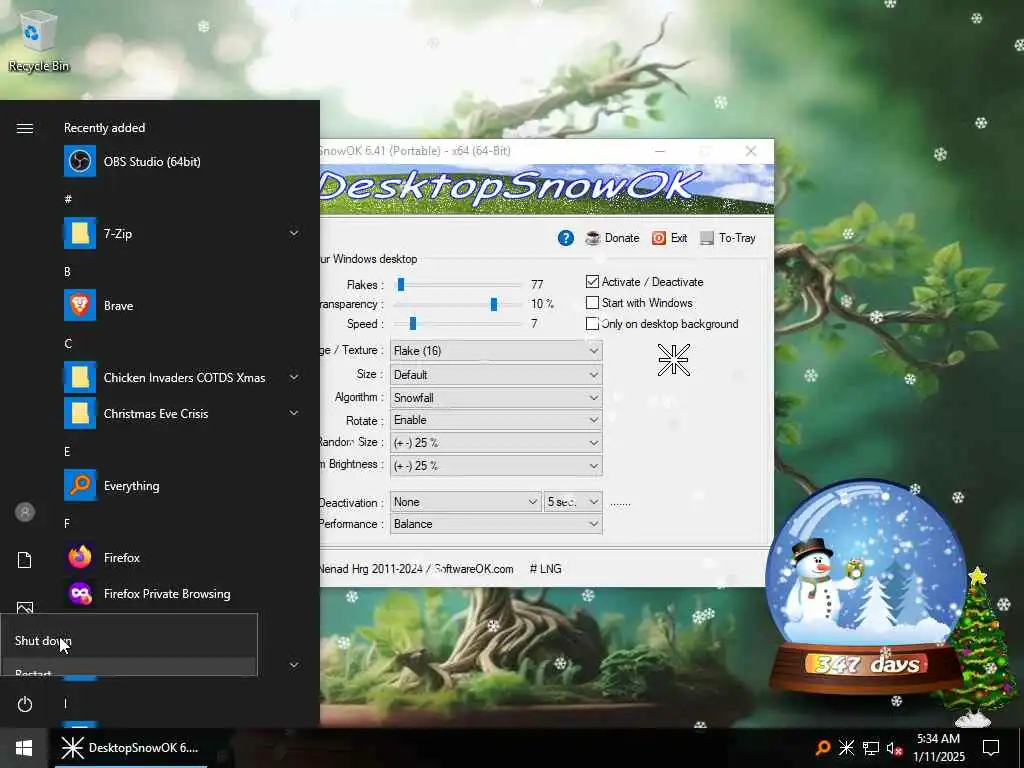Click the taskbar clock showing 5:34 AM
Viewport: 1024px width, 768px height.
(938, 748)
